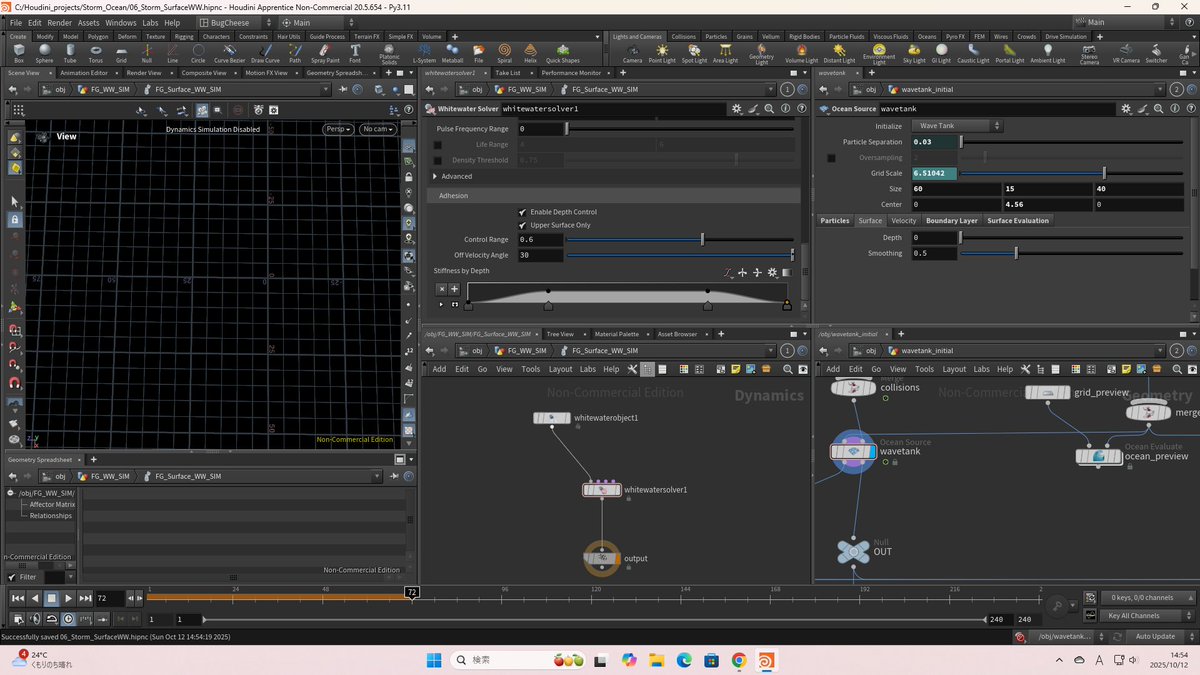1200x675 pixels.
Task: Select the Spray Paint tool
Action: click(325, 53)
